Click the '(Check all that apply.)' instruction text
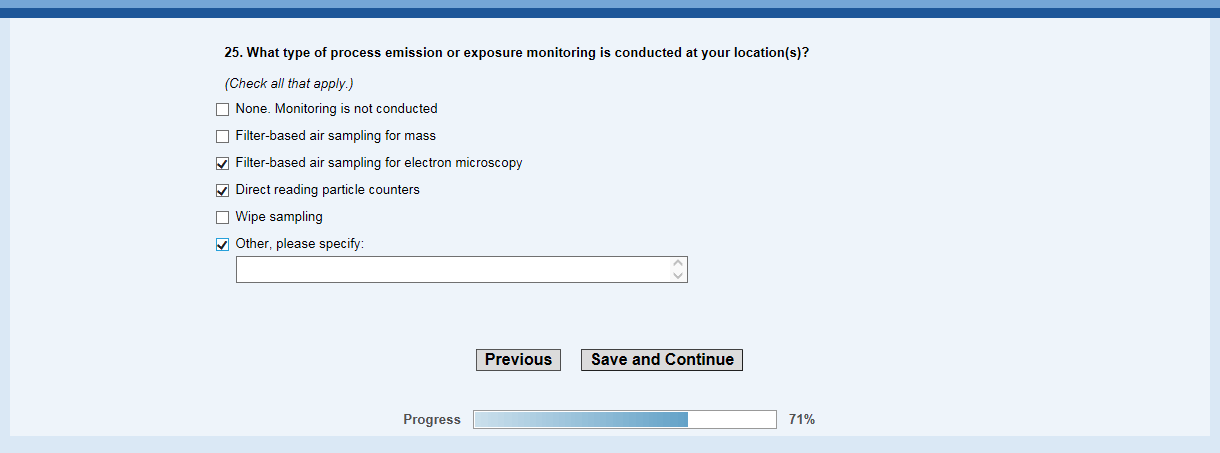 point(289,84)
